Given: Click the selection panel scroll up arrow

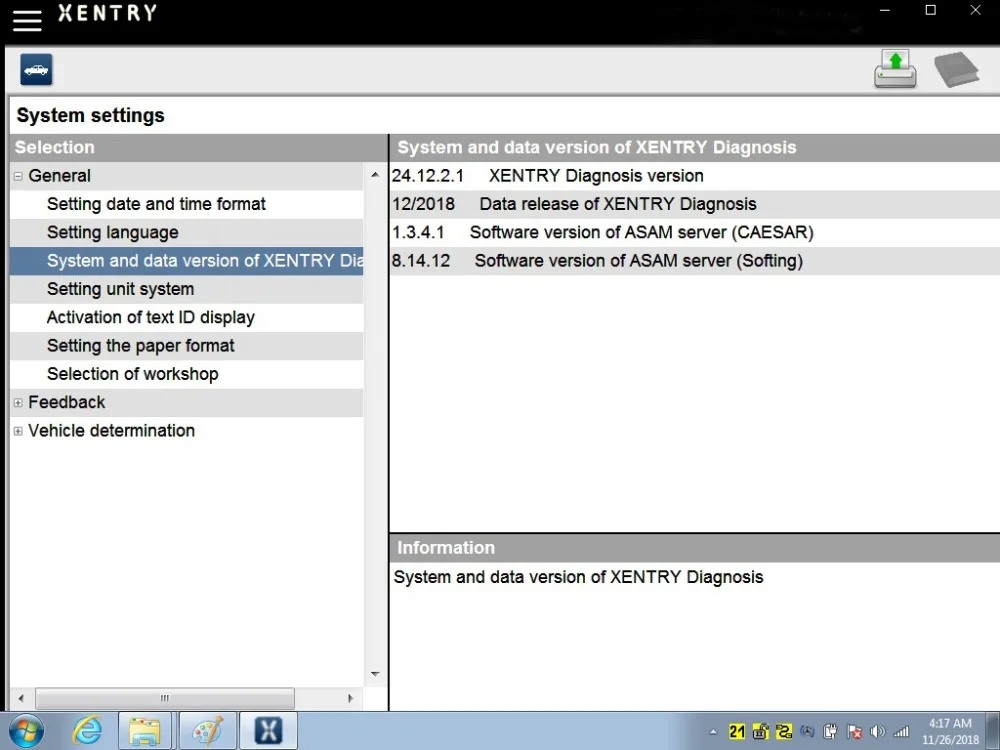Looking at the screenshot, I should click(375, 174).
